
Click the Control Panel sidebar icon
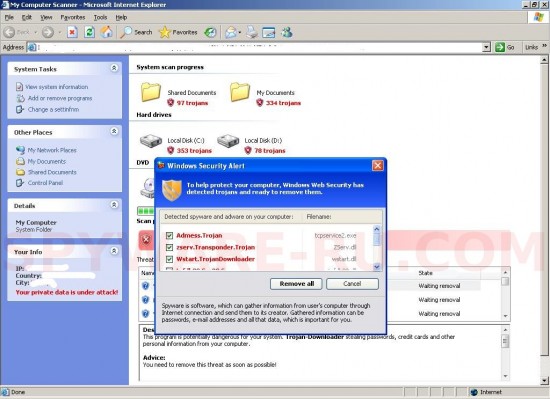[x=20, y=183]
